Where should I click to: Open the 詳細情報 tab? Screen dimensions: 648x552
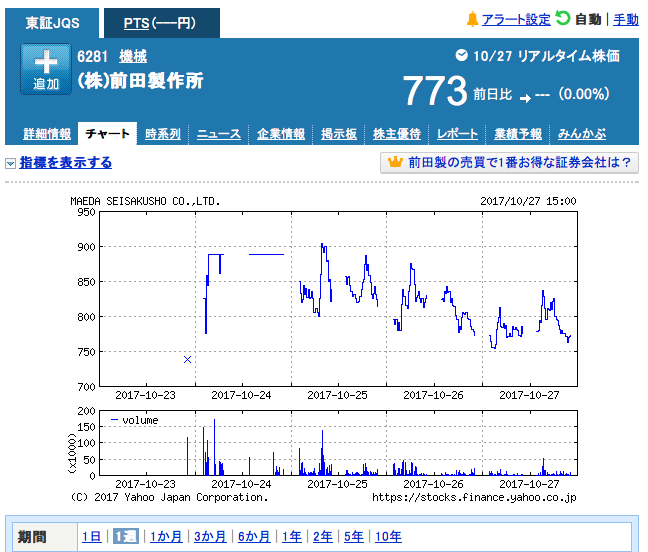(x=47, y=134)
